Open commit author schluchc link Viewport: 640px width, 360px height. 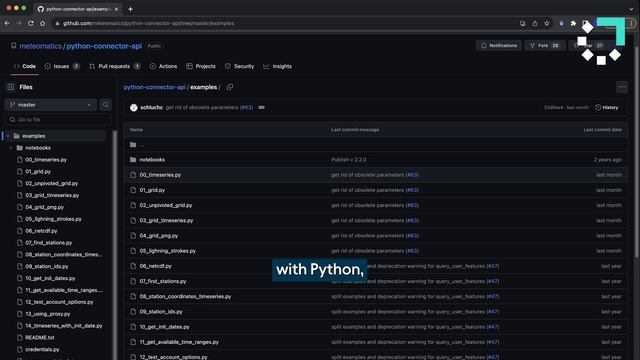tap(151, 107)
